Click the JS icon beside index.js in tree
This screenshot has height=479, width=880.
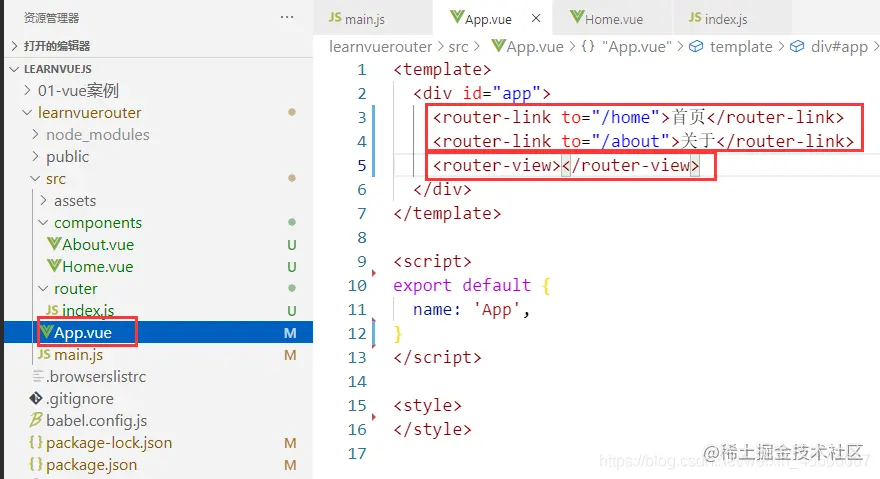click(x=52, y=310)
